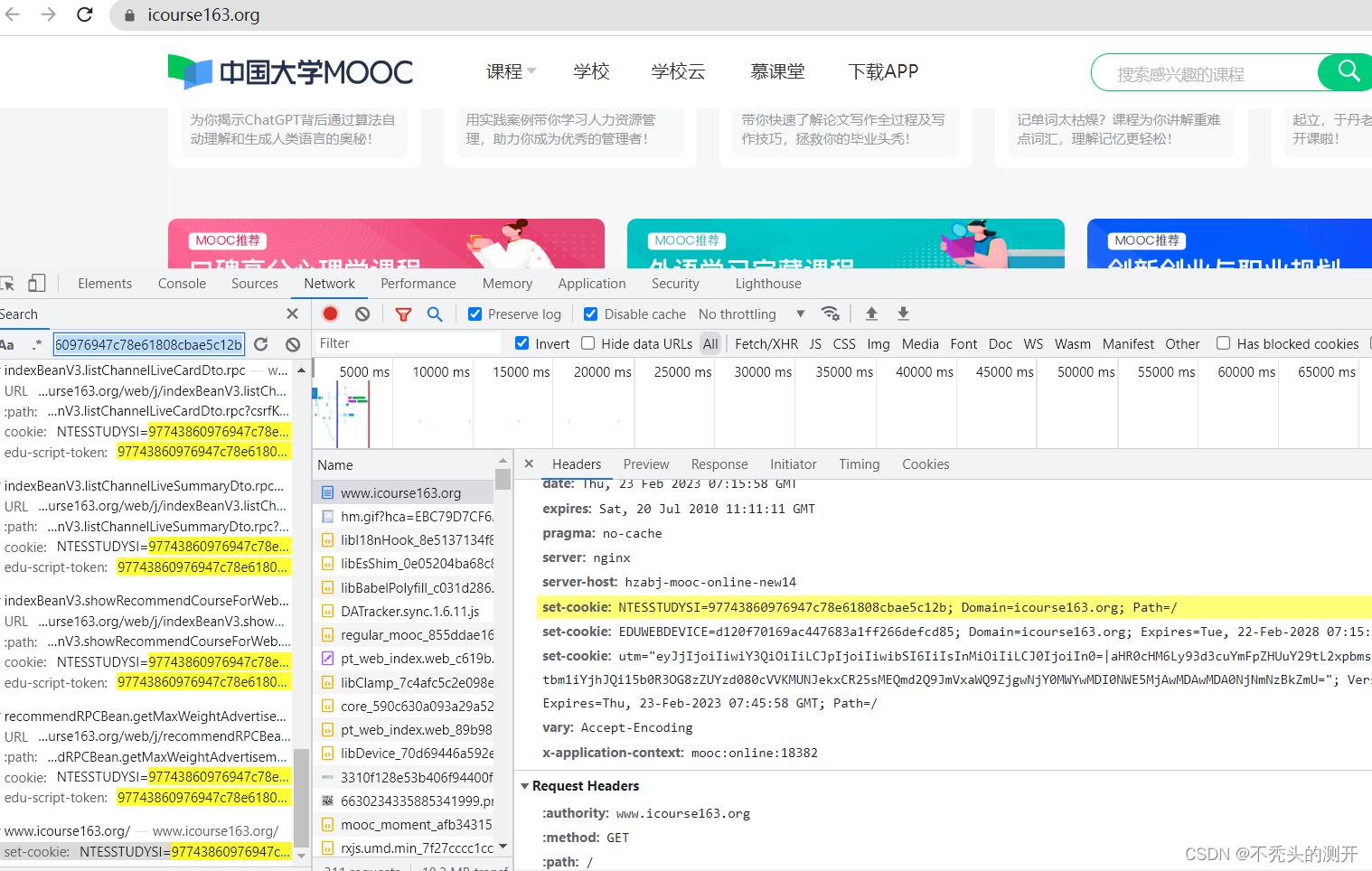Viewport: 1372px width, 871px height.
Task: Toggle Preserve log checkbox
Action: [x=475, y=314]
